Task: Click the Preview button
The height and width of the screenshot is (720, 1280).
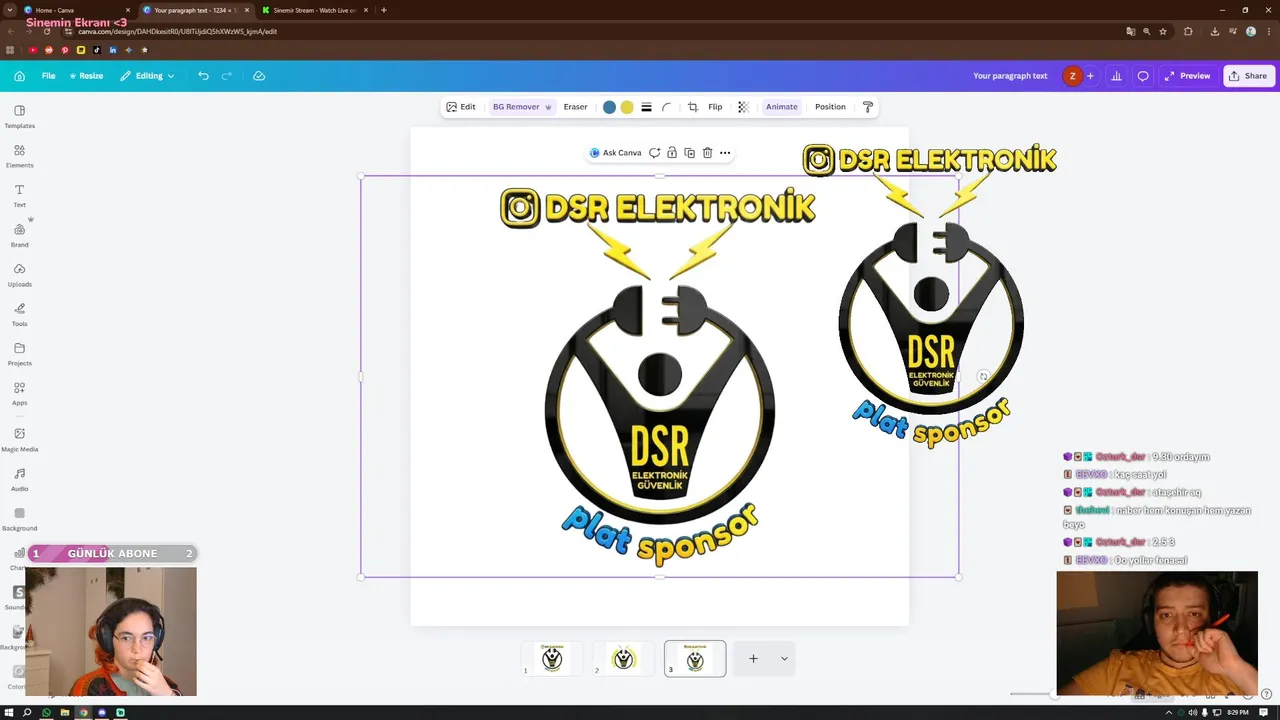Action: coord(1187,76)
